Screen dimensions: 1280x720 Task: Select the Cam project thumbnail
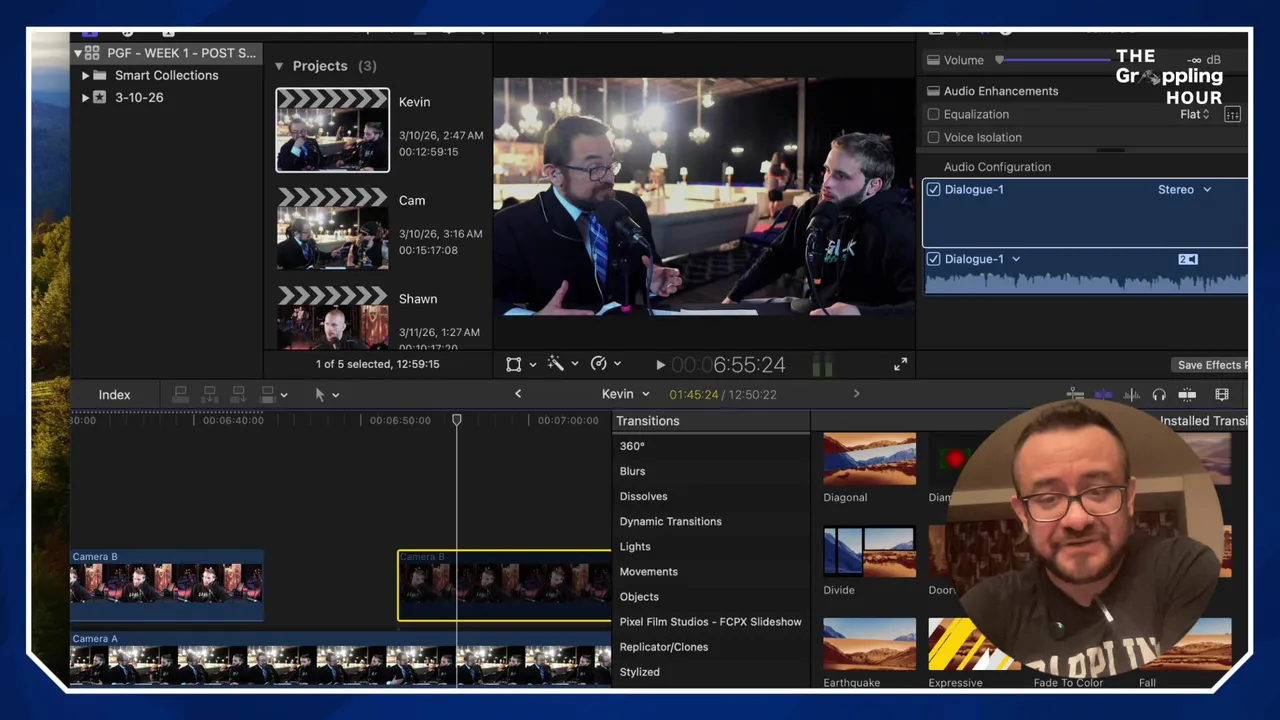pyautogui.click(x=332, y=228)
